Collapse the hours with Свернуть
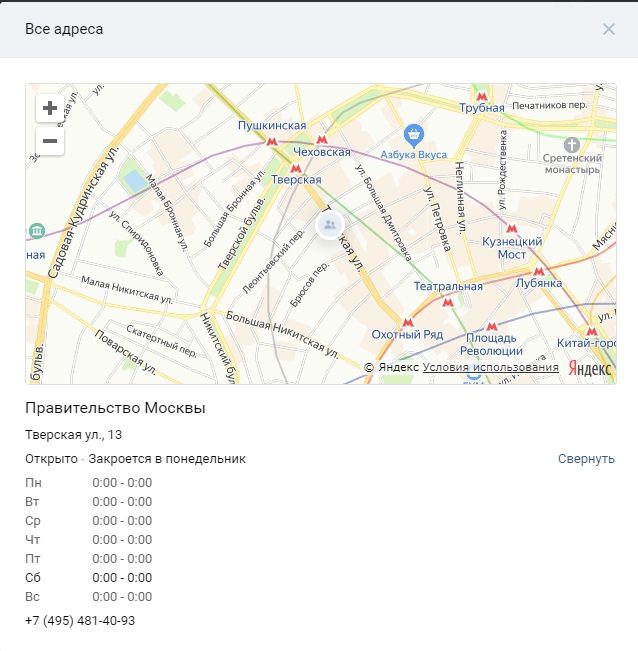 tap(586, 459)
